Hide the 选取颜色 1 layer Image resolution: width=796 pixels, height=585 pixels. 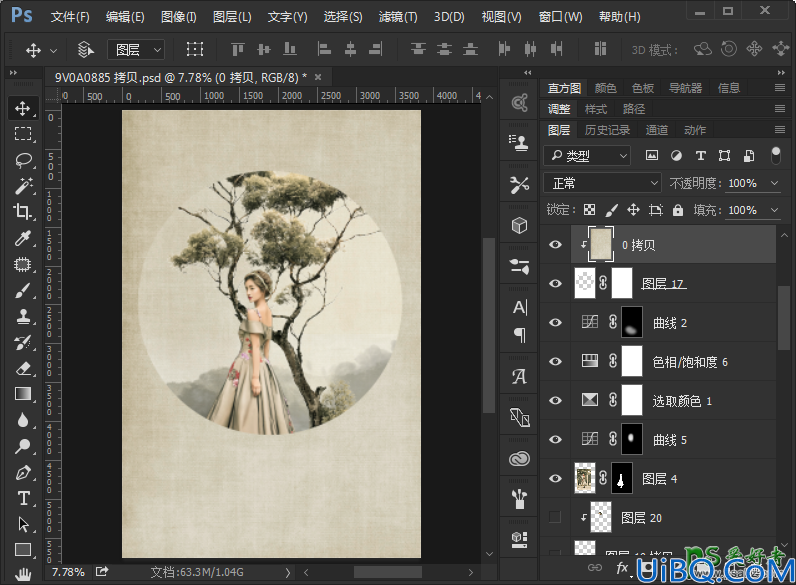tap(555, 401)
